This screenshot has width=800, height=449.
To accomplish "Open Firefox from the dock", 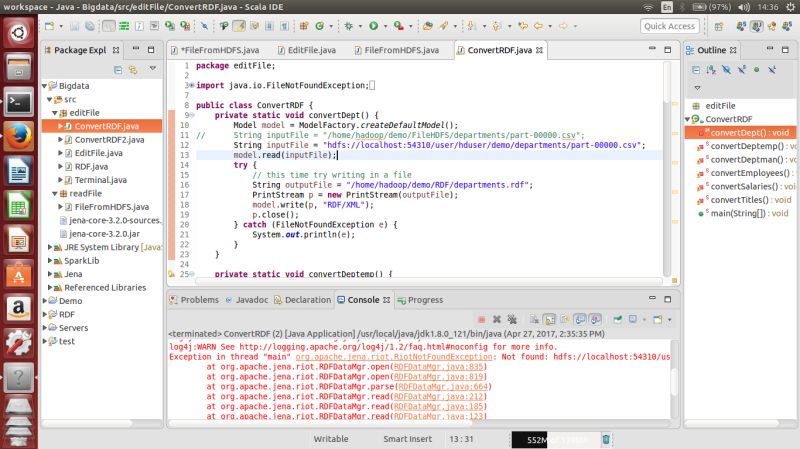I will point(19,136).
